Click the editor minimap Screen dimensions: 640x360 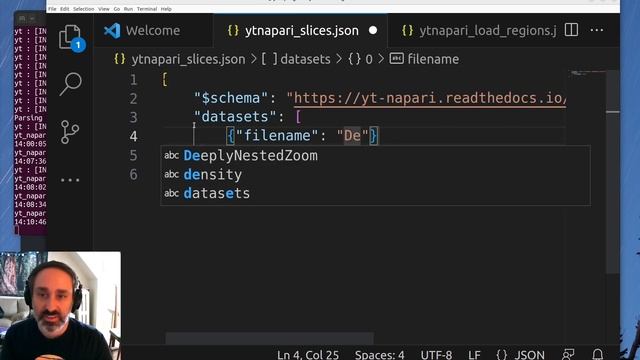click(588, 74)
